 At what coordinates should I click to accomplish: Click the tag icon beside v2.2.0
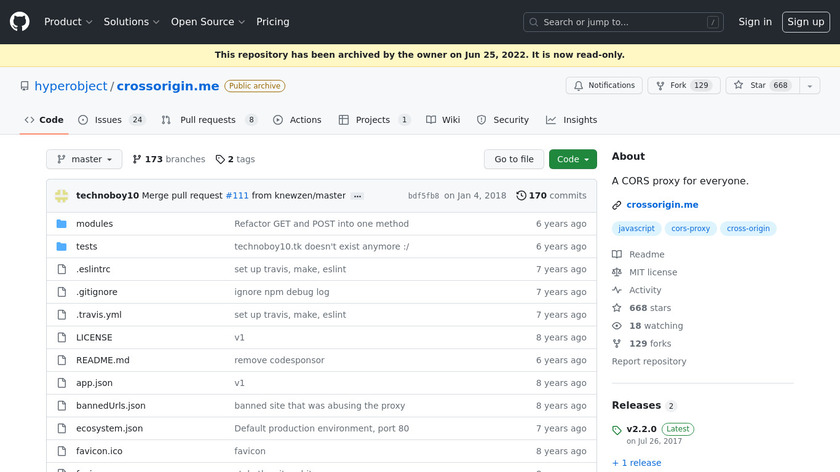[x=617, y=430]
